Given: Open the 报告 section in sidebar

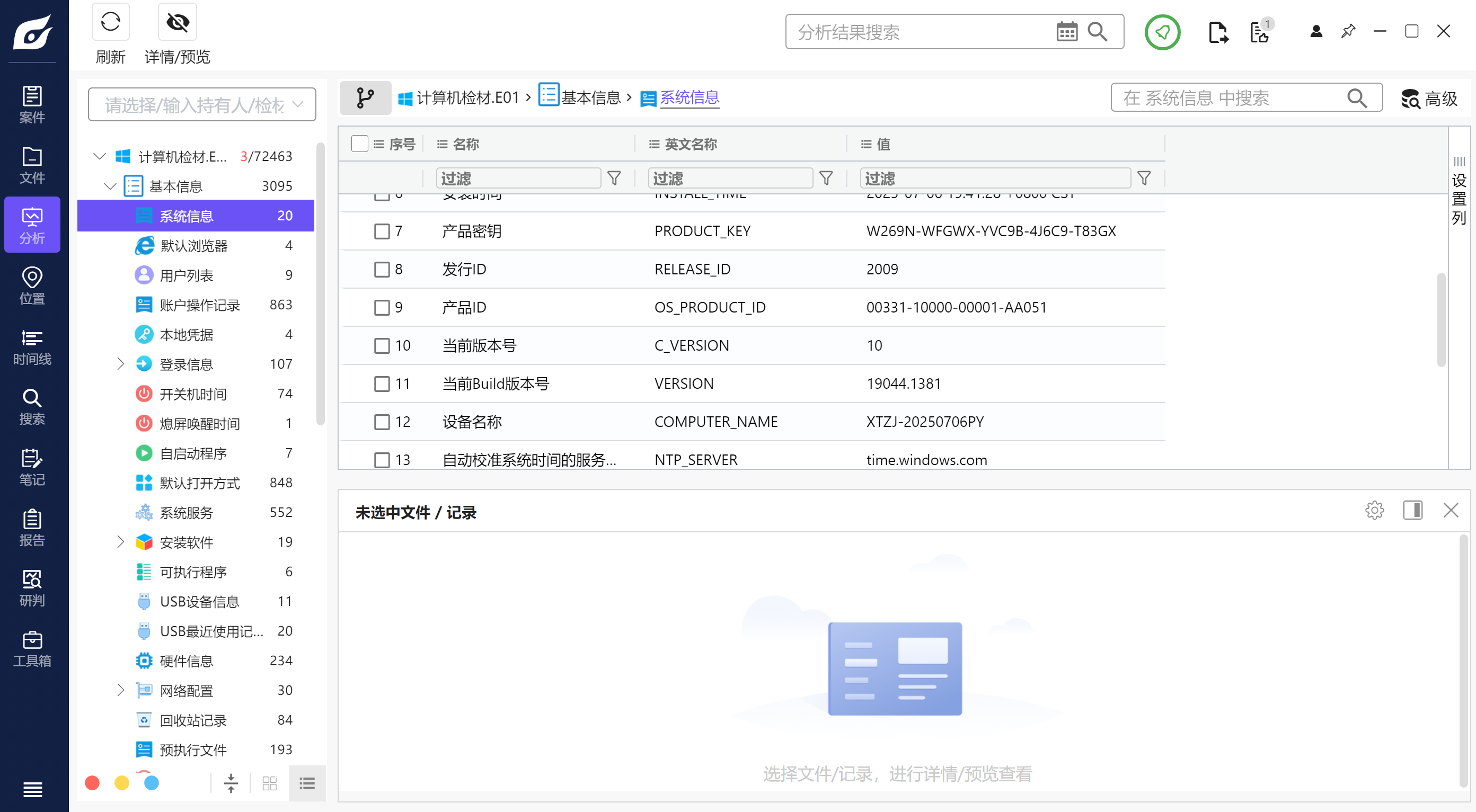Looking at the screenshot, I should point(32,528).
